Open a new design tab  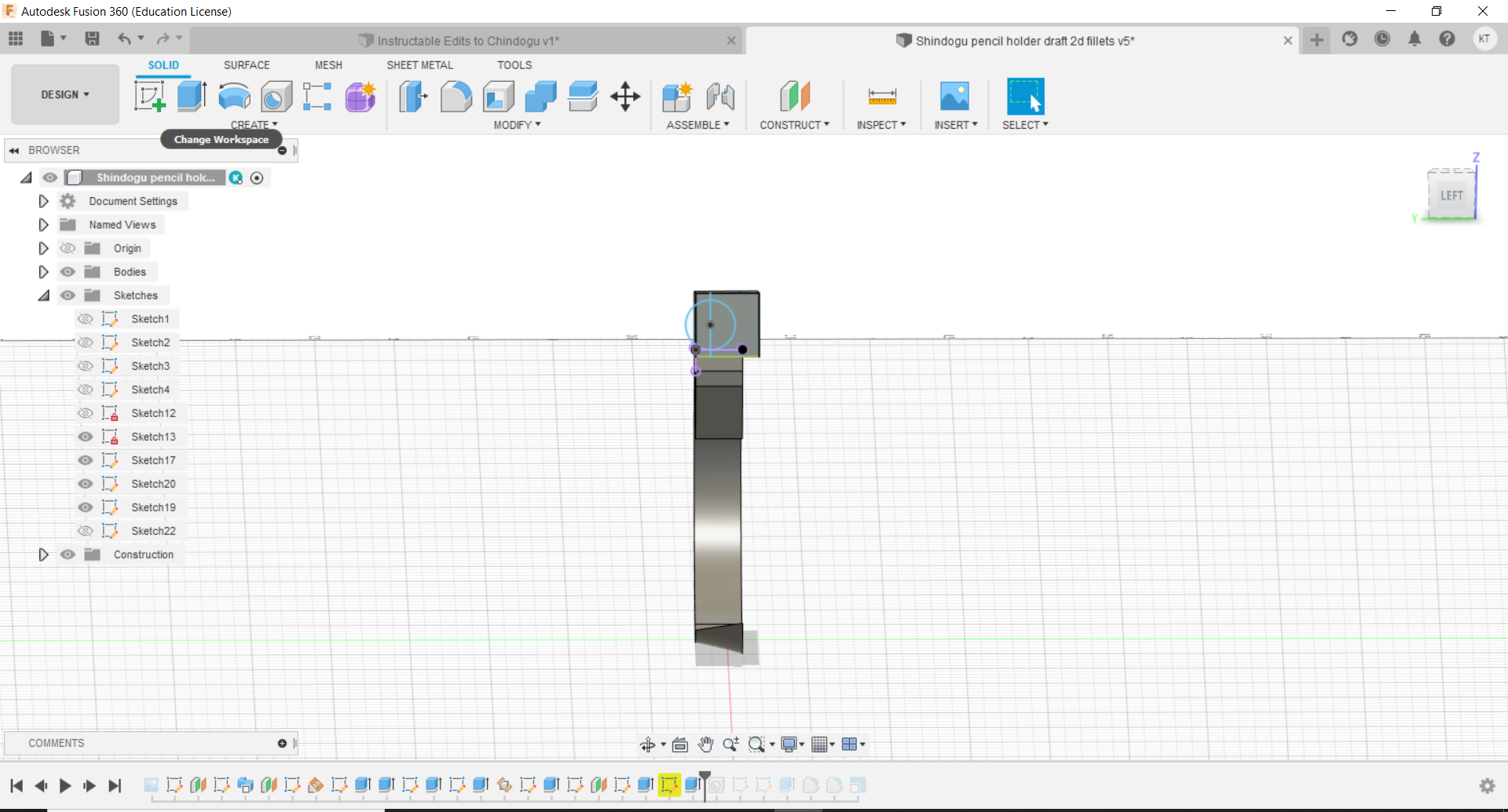point(1317,39)
